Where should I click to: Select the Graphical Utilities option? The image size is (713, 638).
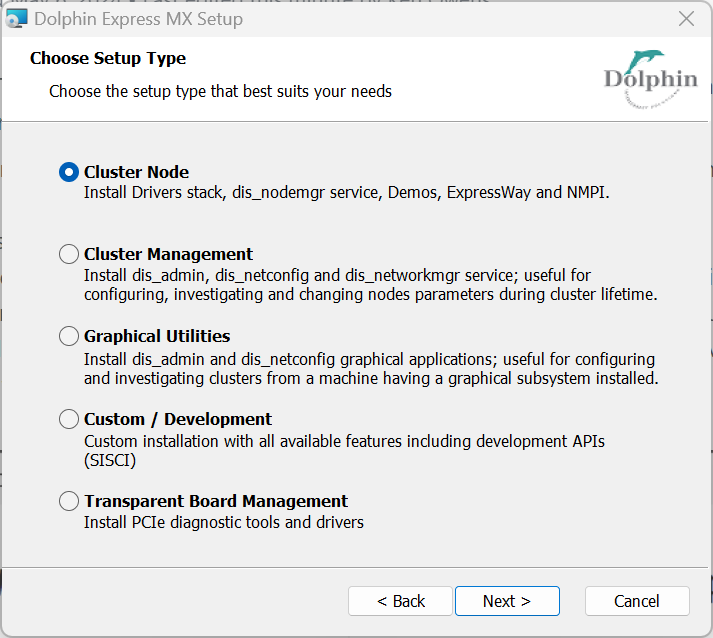tap(69, 336)
